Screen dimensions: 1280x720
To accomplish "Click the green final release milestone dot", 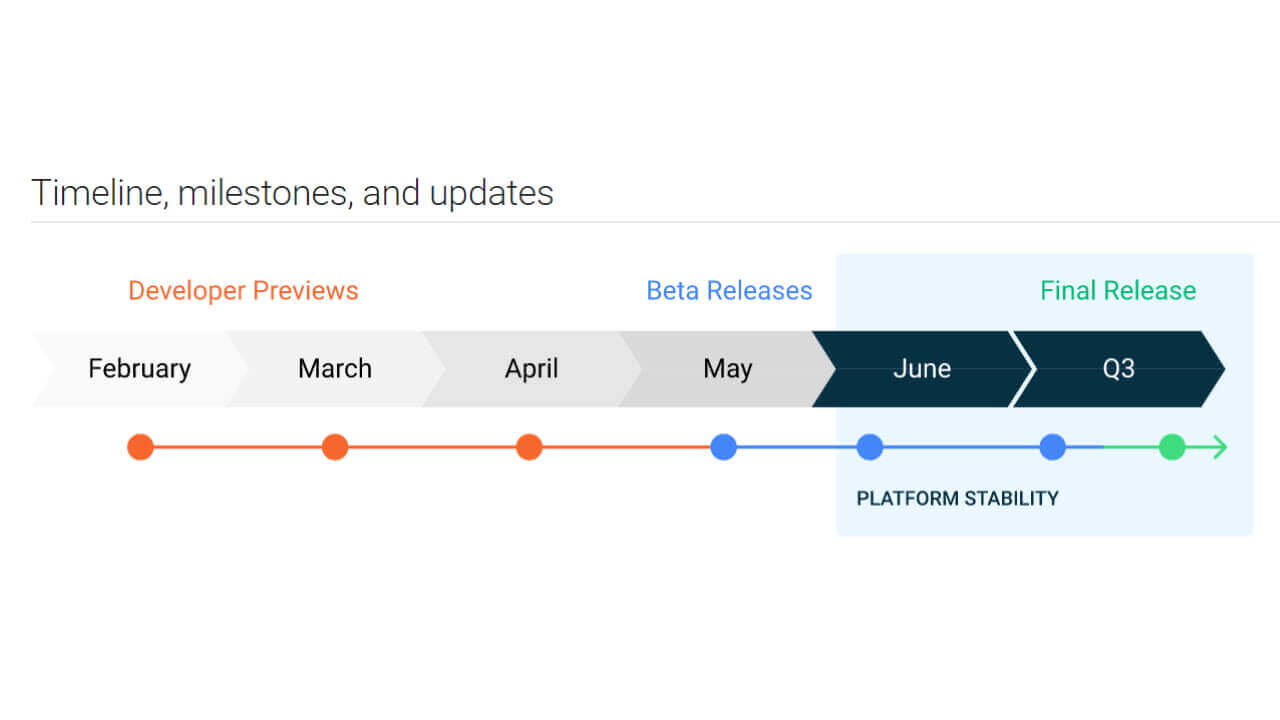I will coord(1172,447).
